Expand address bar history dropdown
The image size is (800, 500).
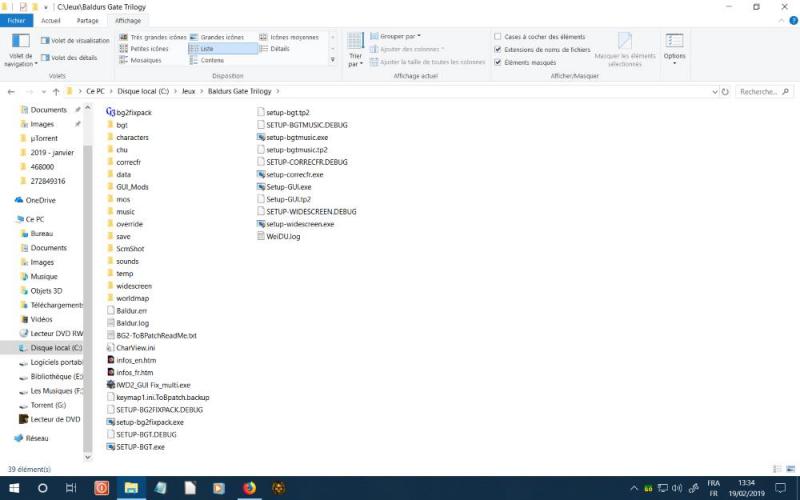coord(715,92)
